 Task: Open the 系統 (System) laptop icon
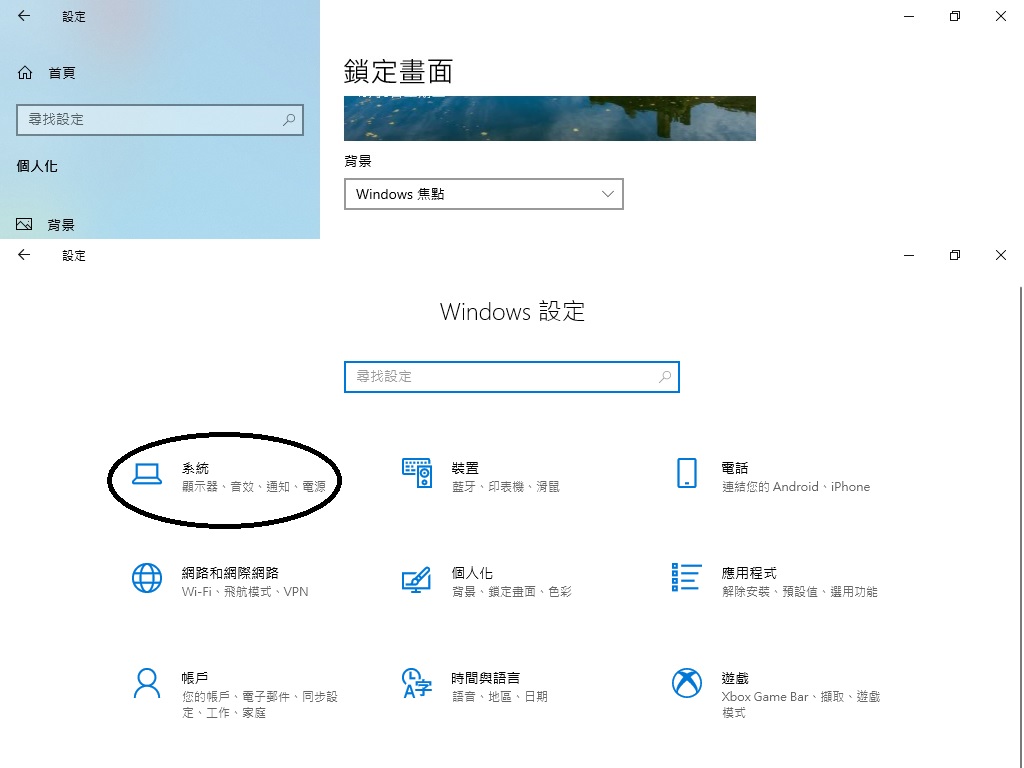pyautogui.click(x=147, y=474)
